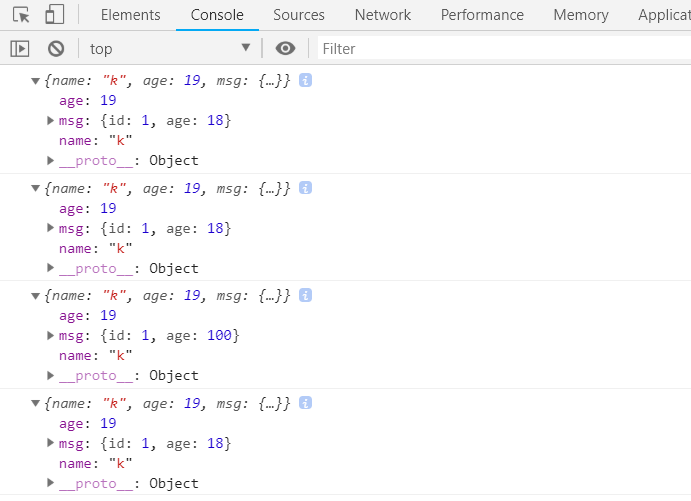
Task: Switch to the Elements tab
Action: click(x=130, y=15)
